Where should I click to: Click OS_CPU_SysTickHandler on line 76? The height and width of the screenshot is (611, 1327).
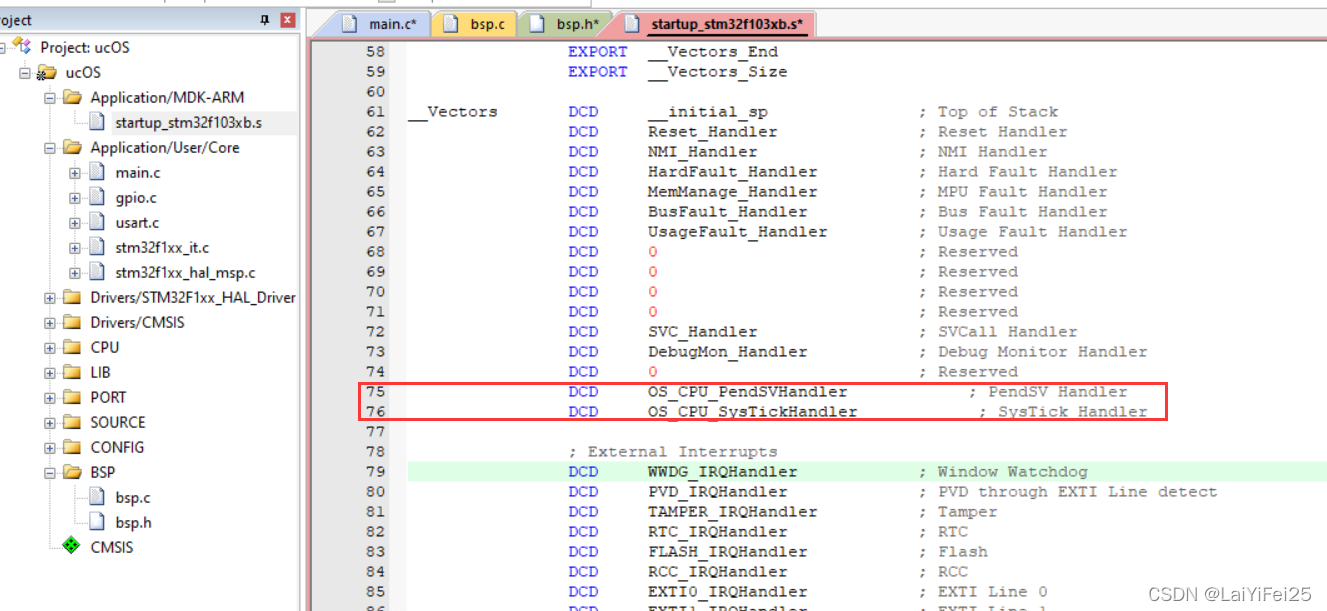click(752, 411)
